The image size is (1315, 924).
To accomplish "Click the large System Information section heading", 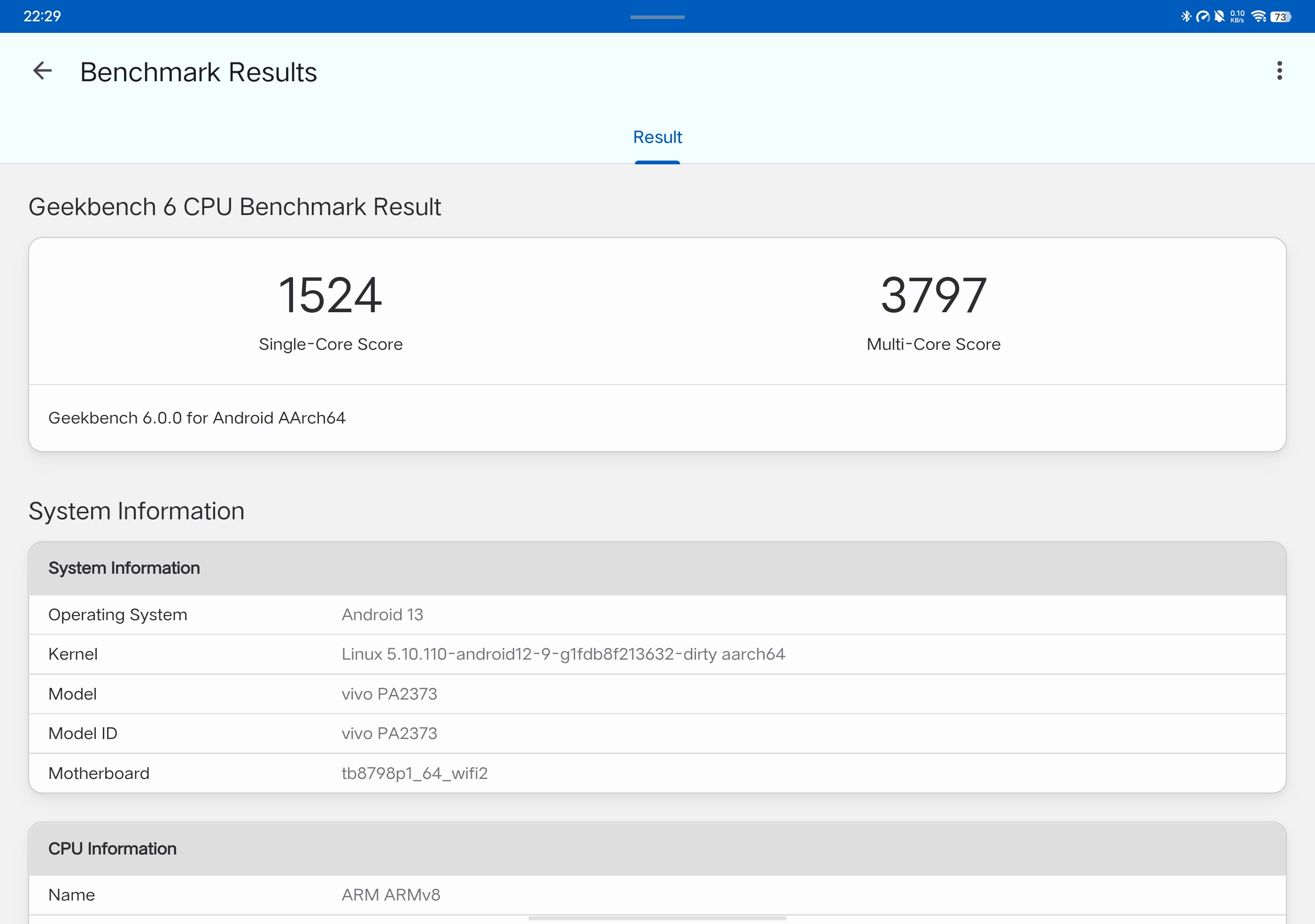I will pyautogui.click(x=136, y=511).
